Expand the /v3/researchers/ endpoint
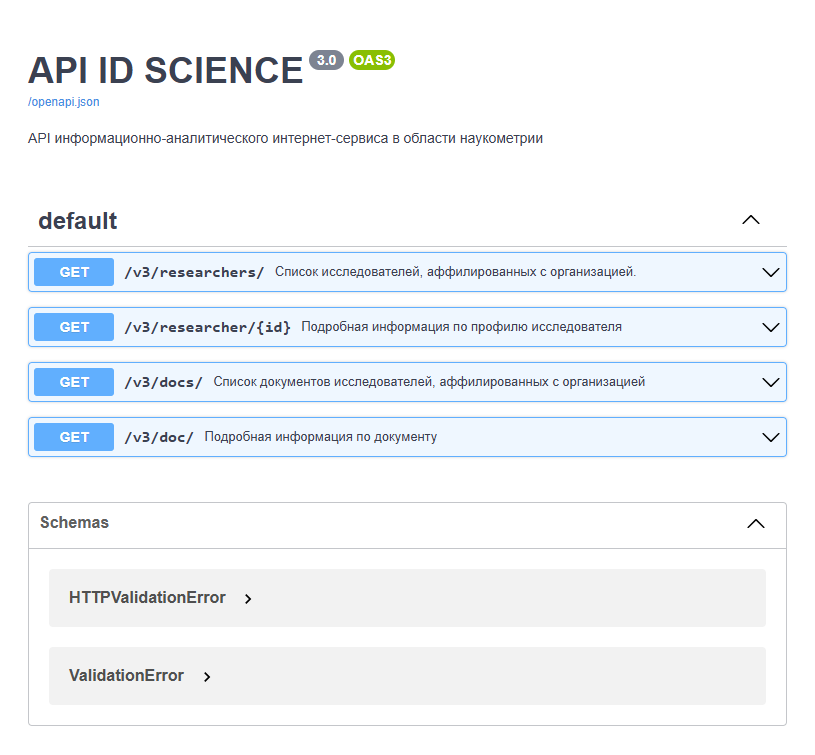Viewport: 815px width, 755px height. click(x=770, y=271)
